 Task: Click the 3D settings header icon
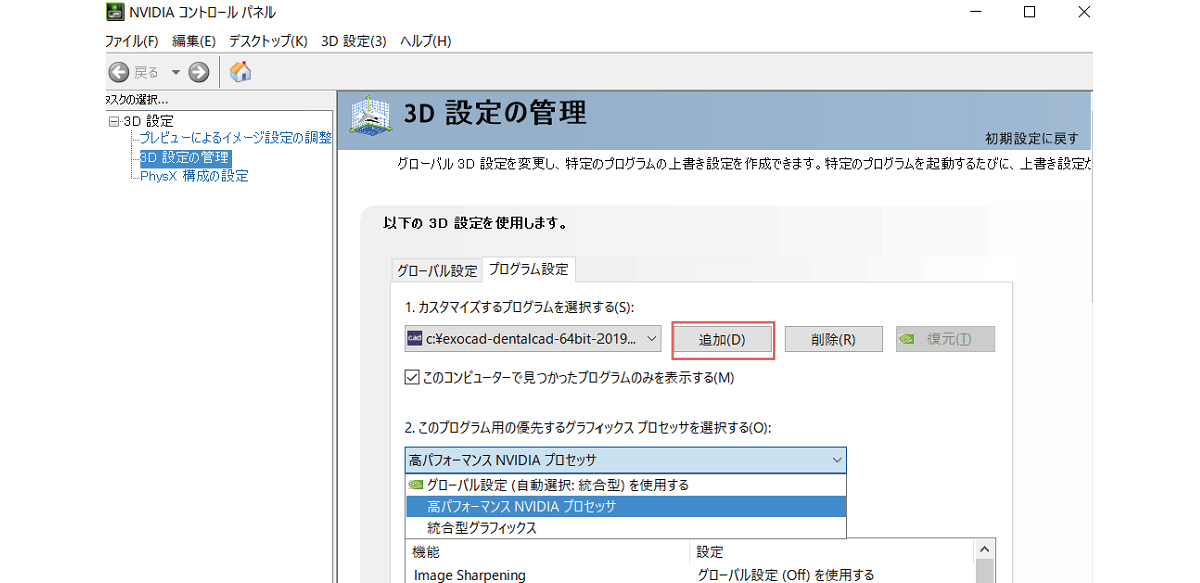click(x=369, y=115)
